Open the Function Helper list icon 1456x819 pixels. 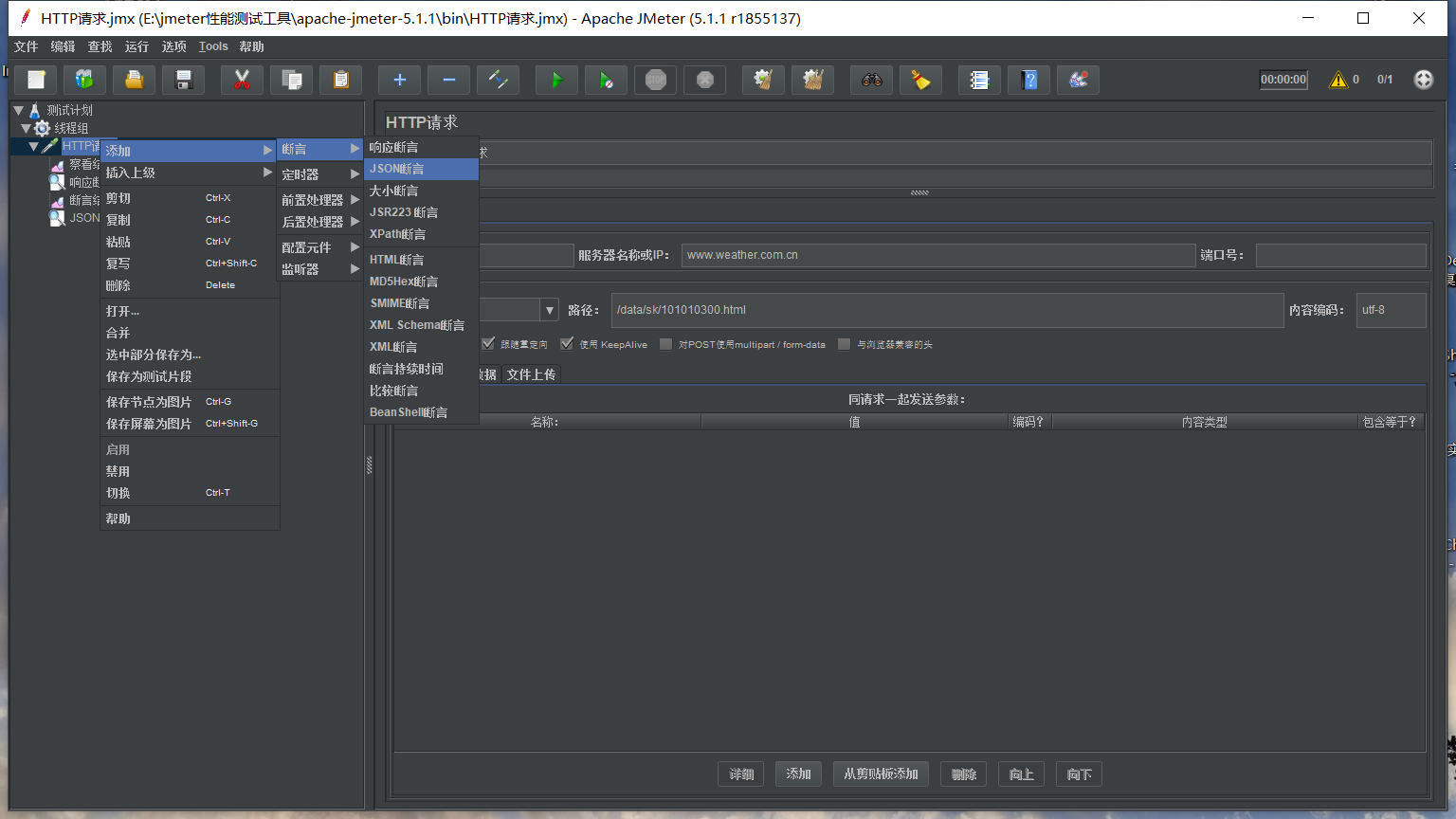tap(980, 80)
